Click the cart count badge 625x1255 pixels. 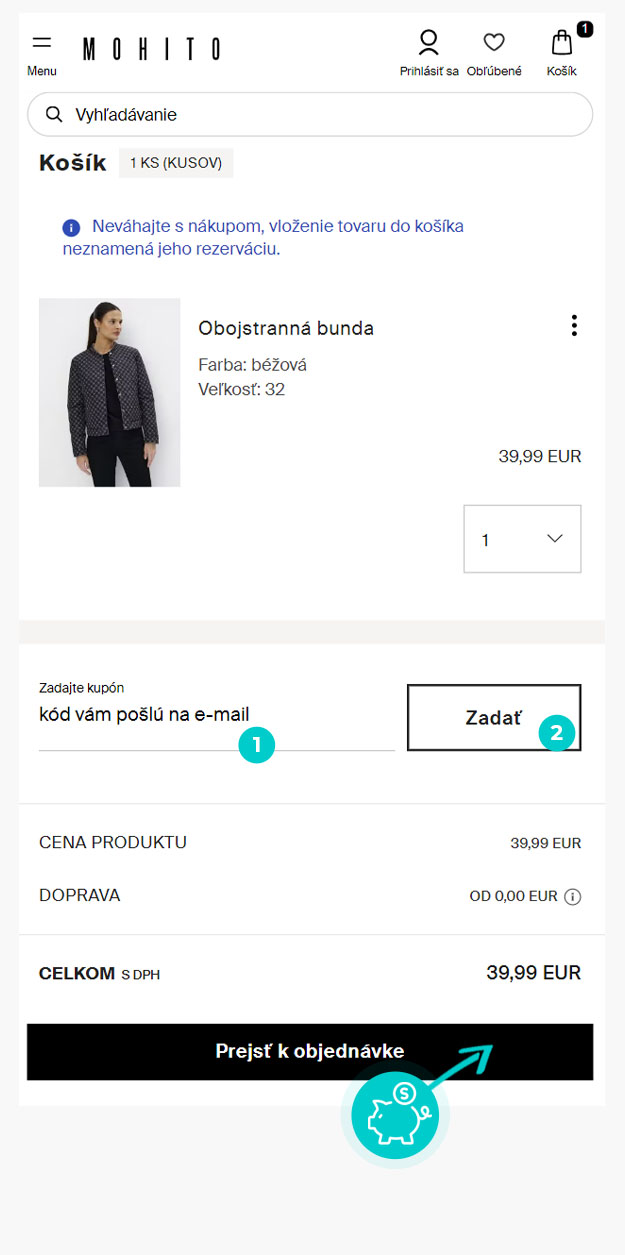coord(585,29)
